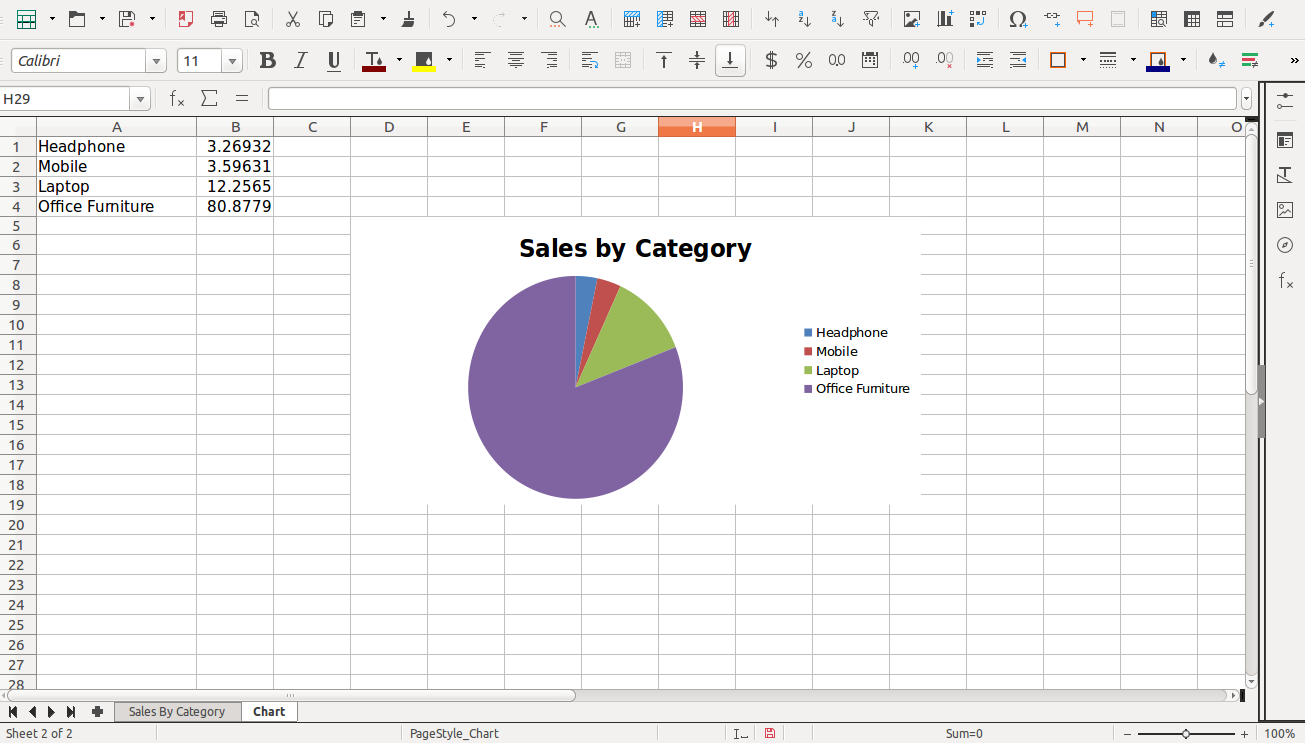Viewport: 1305px width, 743px height.
Task: Click in the formula input line
Action: point(750,99)
